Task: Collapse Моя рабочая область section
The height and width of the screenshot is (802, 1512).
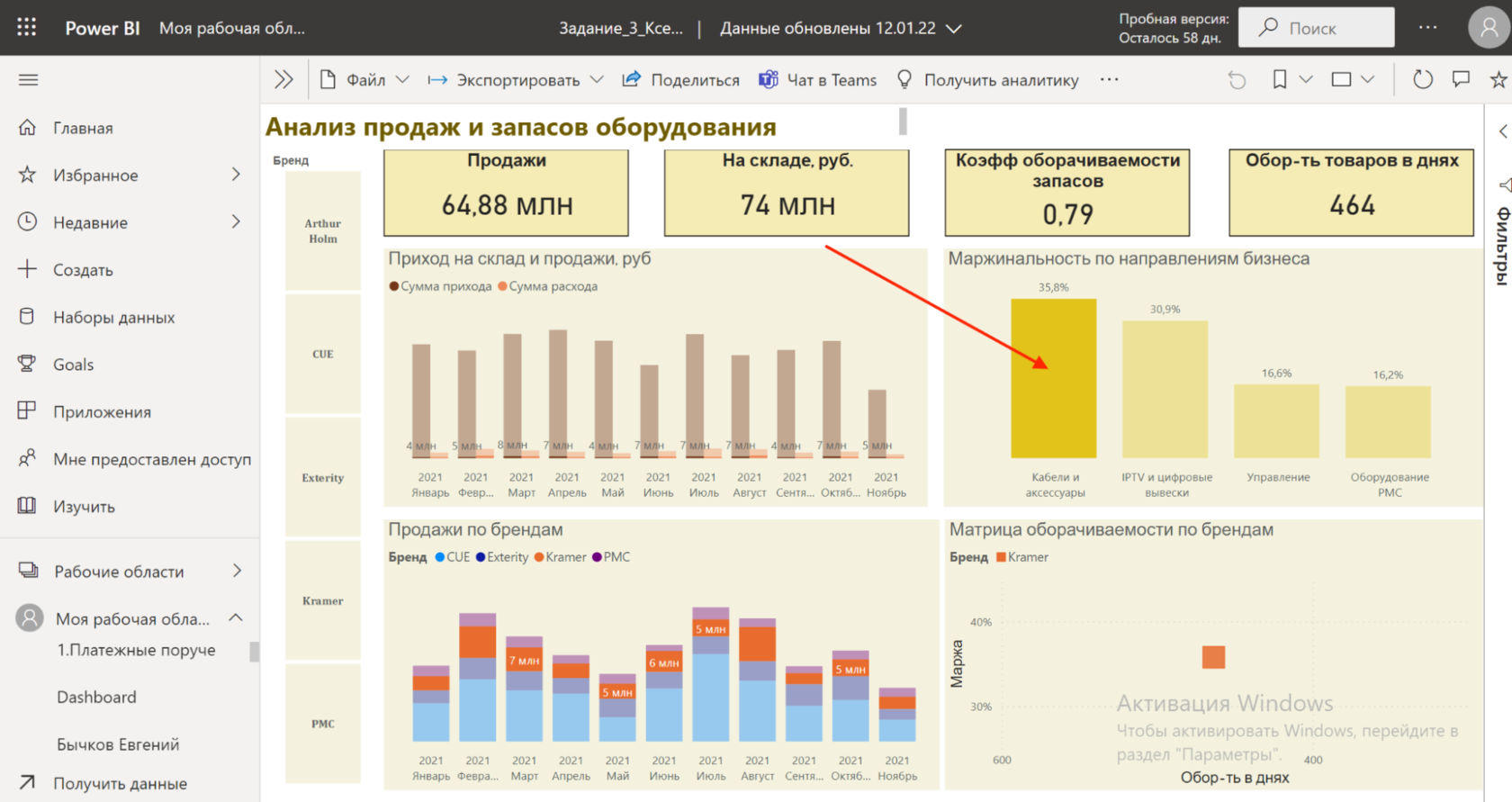Action: tap(236, 617)
